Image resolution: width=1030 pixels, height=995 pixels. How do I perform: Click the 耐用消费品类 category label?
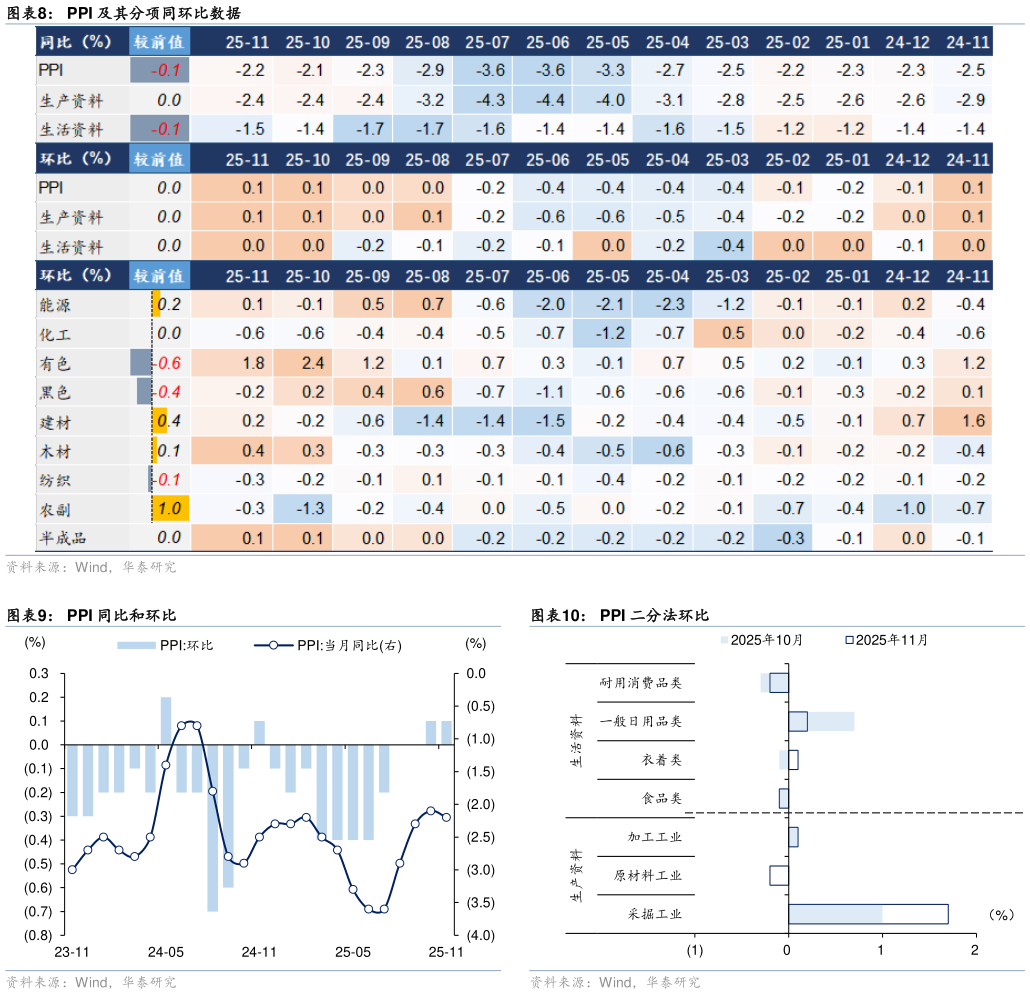point(640,683)
